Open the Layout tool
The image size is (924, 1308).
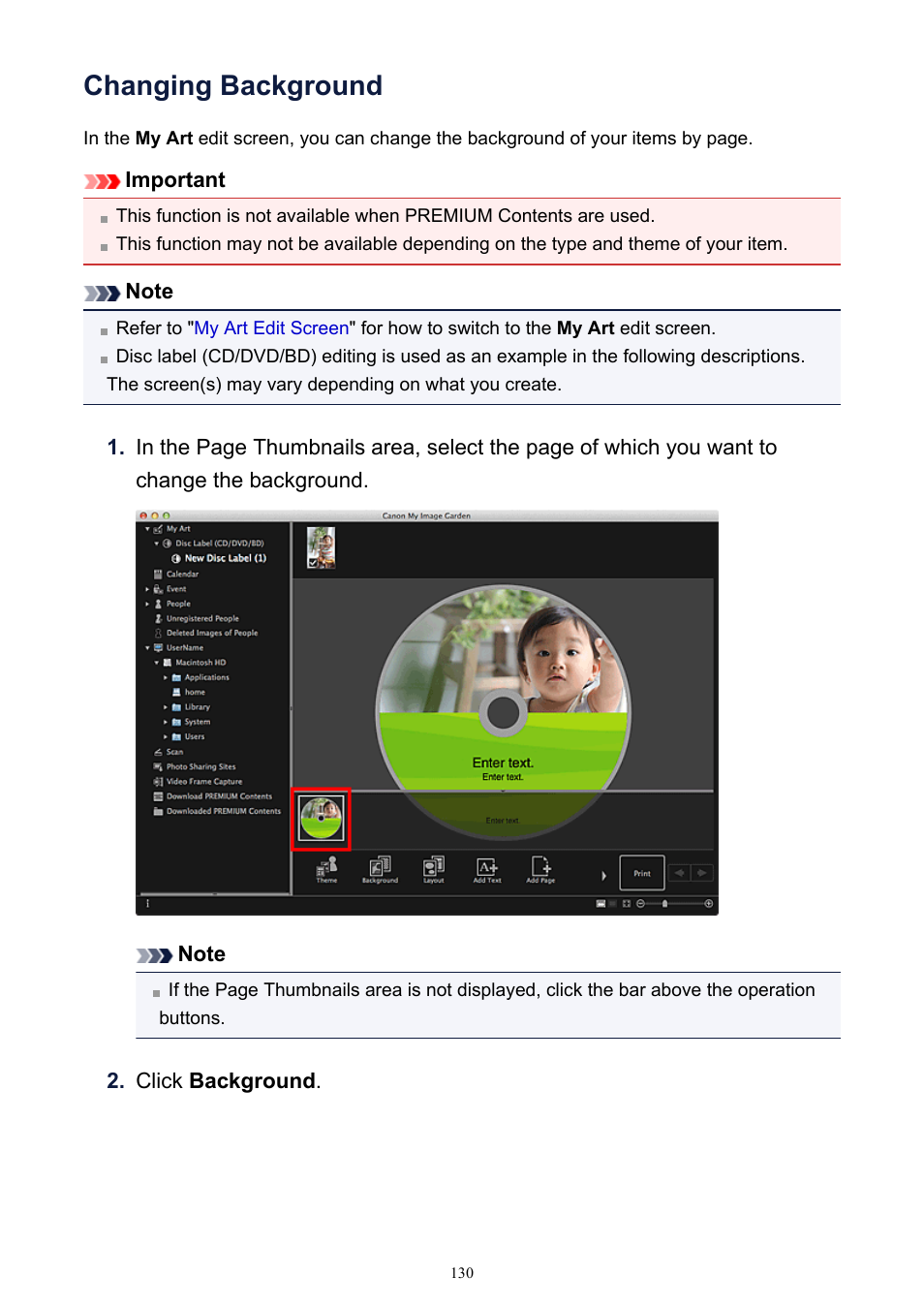click(x=433, y=869)
